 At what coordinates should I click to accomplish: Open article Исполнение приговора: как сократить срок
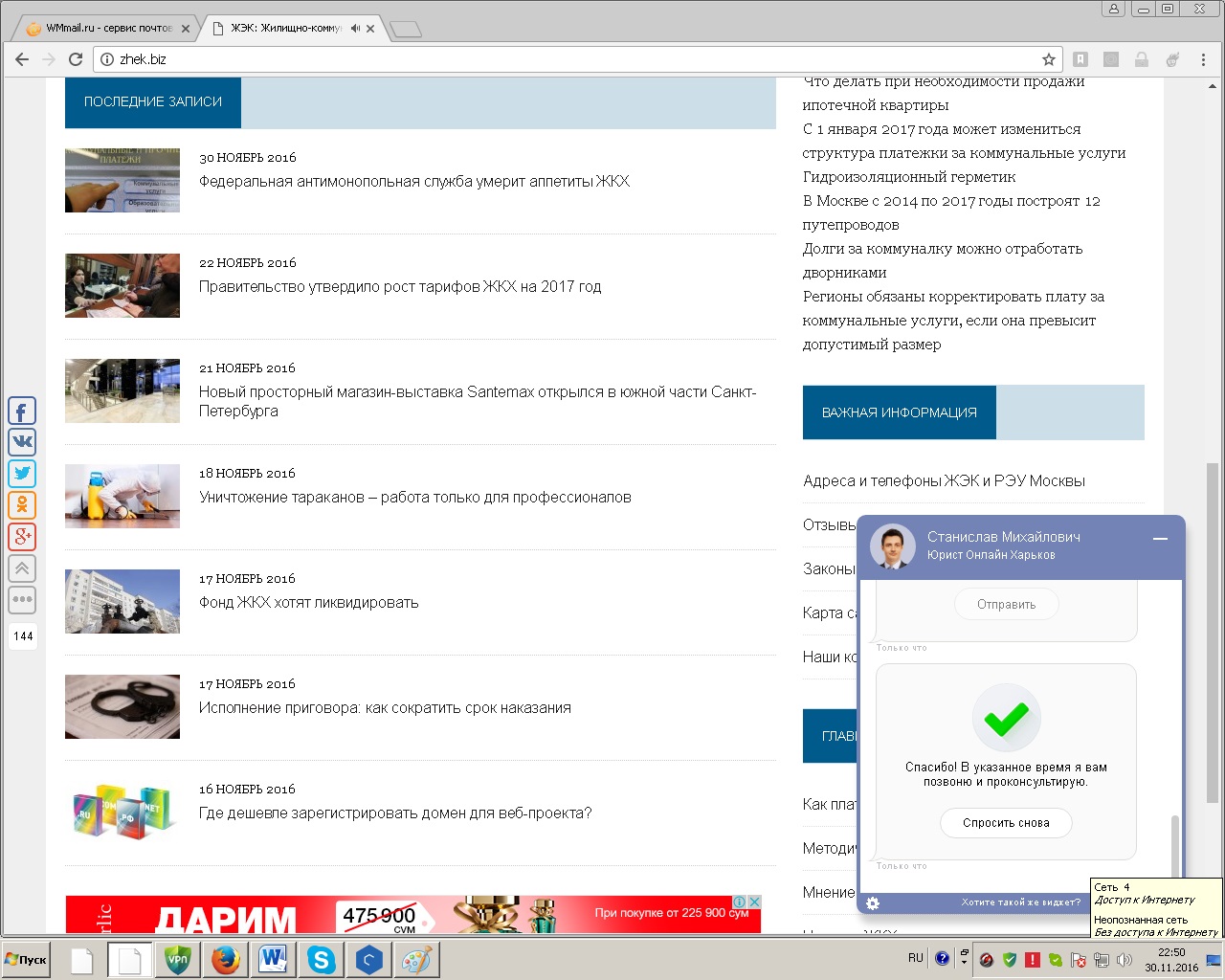point(385,707)
